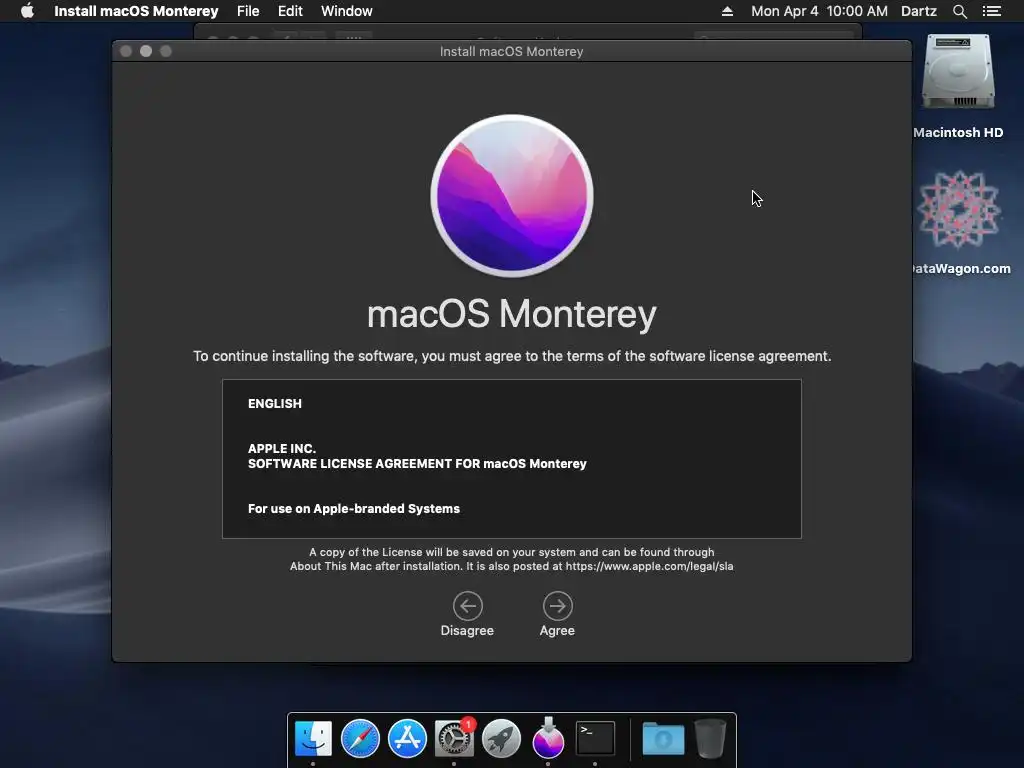Click the apple.com/legal/sla URL text
Image resolution: width=1024 pixels, height=768 pixels.
(x=649, y=566)
